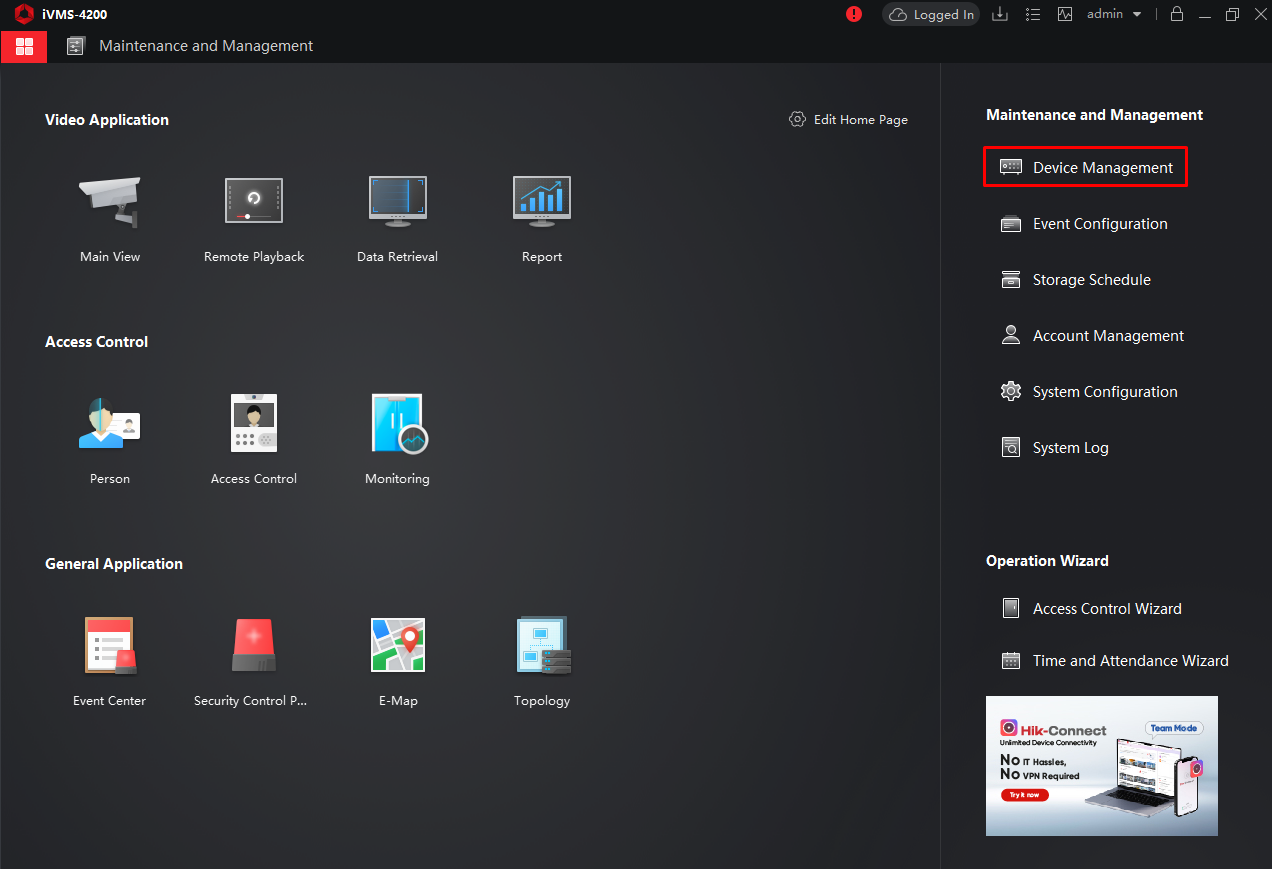The image size is (1272, 869).
Task: Click Edit Home Page
Action: pos(848,120)
